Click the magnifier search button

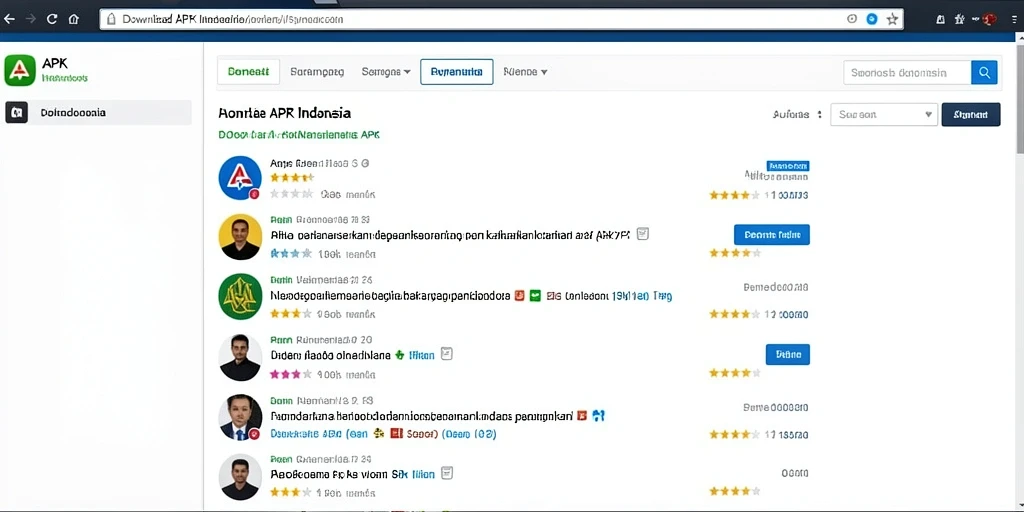(x=984, y=72)
